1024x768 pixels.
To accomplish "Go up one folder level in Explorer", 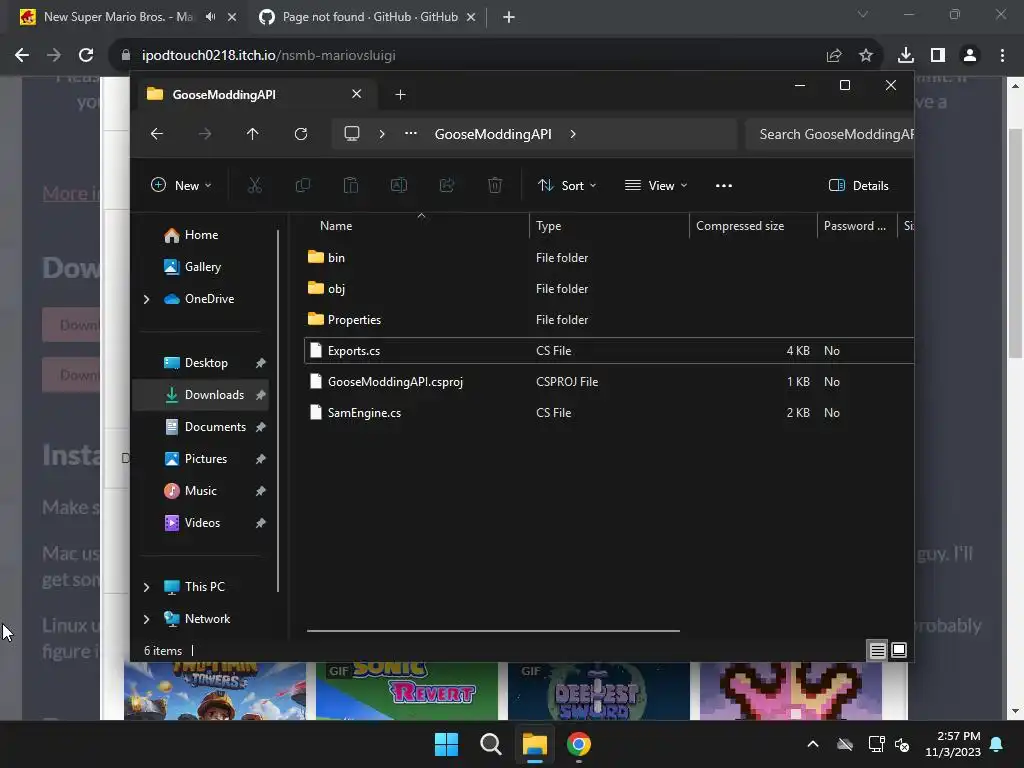I will [x=253, y=134].
